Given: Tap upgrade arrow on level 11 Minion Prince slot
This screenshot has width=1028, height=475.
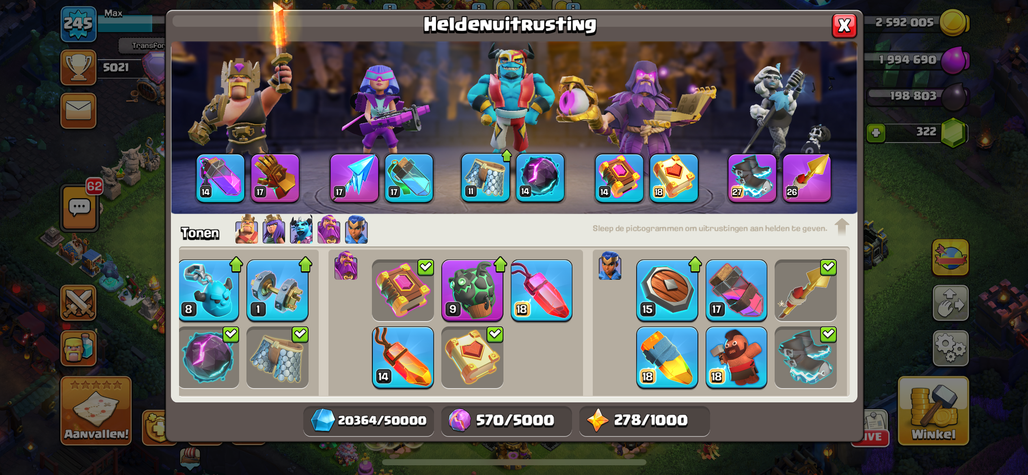Looking at the screenshot, I should click(505, 157).
